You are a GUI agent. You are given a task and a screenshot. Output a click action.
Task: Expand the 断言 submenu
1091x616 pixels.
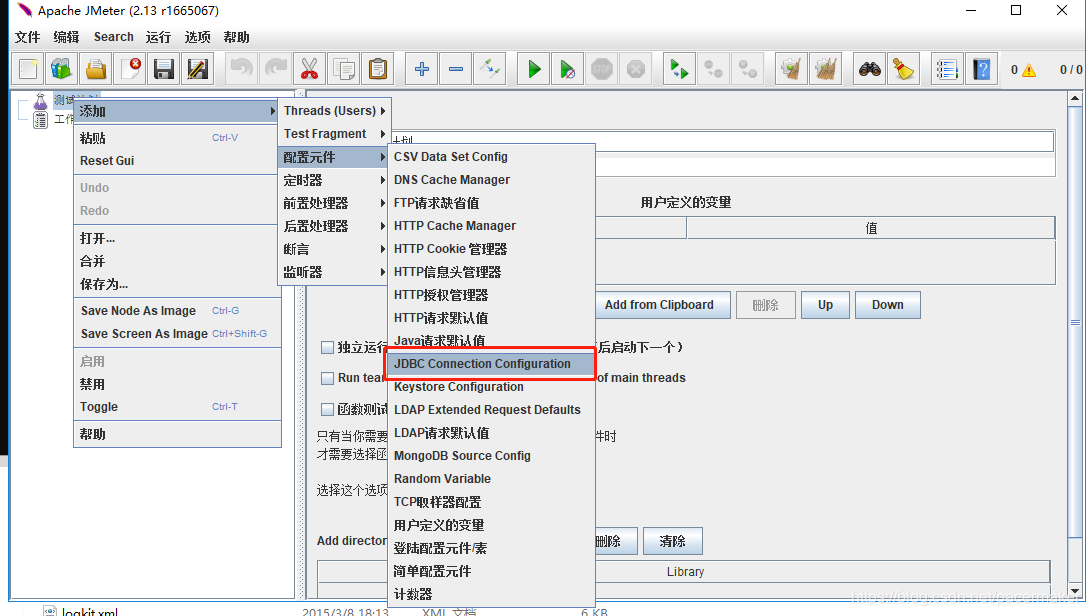[334, 249]
